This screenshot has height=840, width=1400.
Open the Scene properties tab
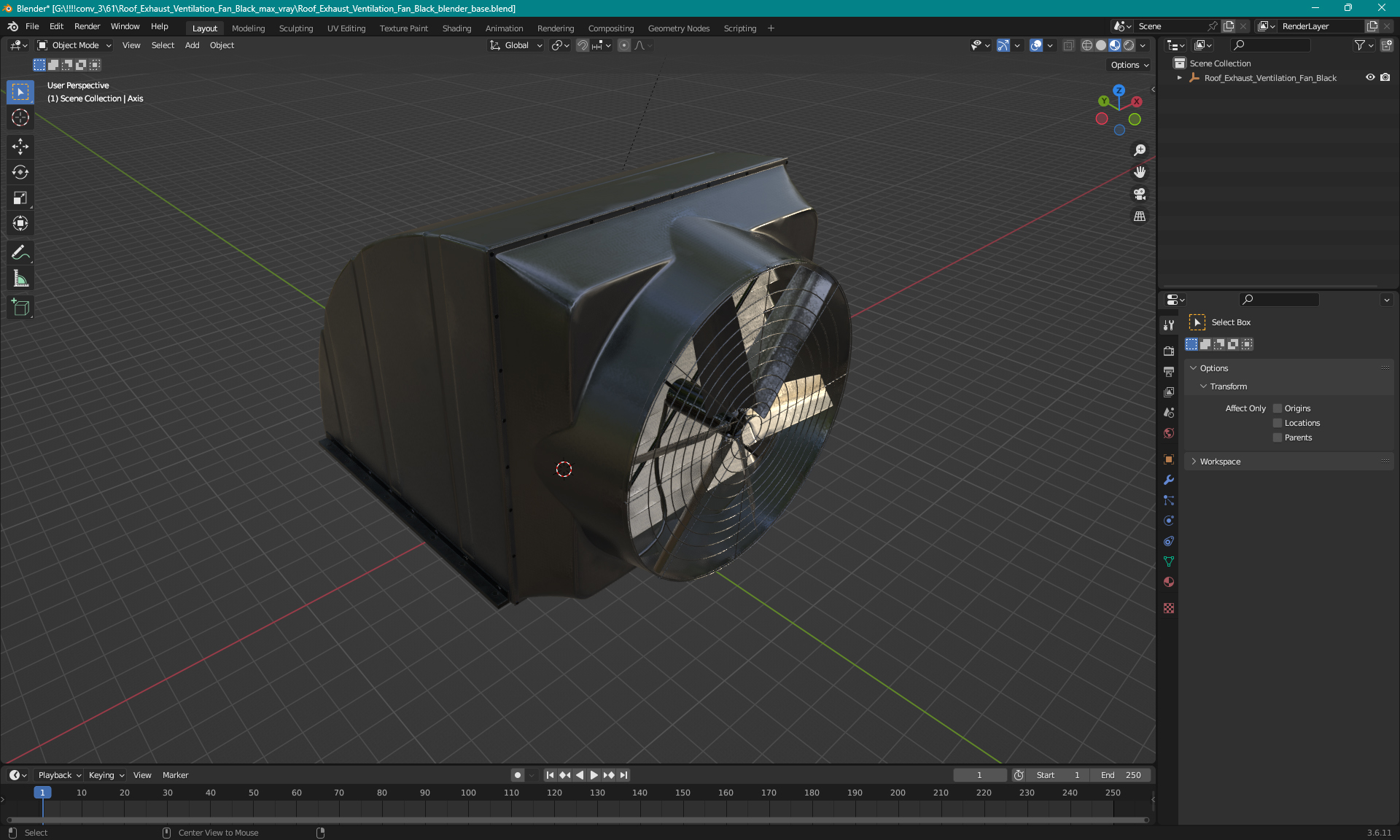pyautogui.click(x=1169, y=412)
